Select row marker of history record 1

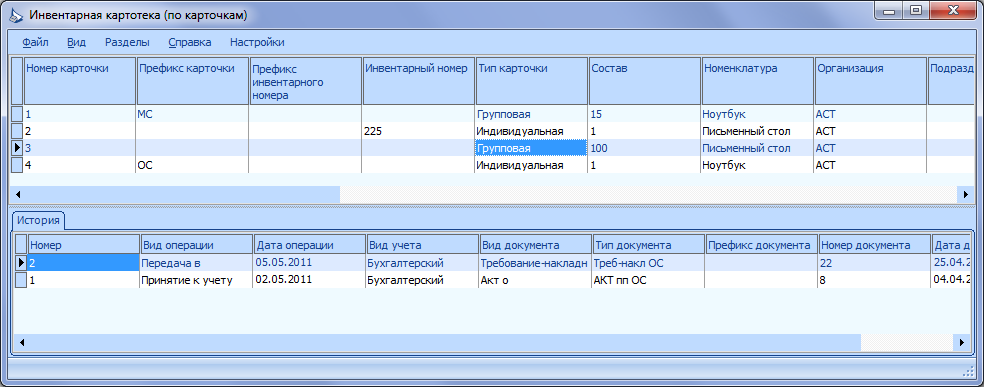coord(21,280)
